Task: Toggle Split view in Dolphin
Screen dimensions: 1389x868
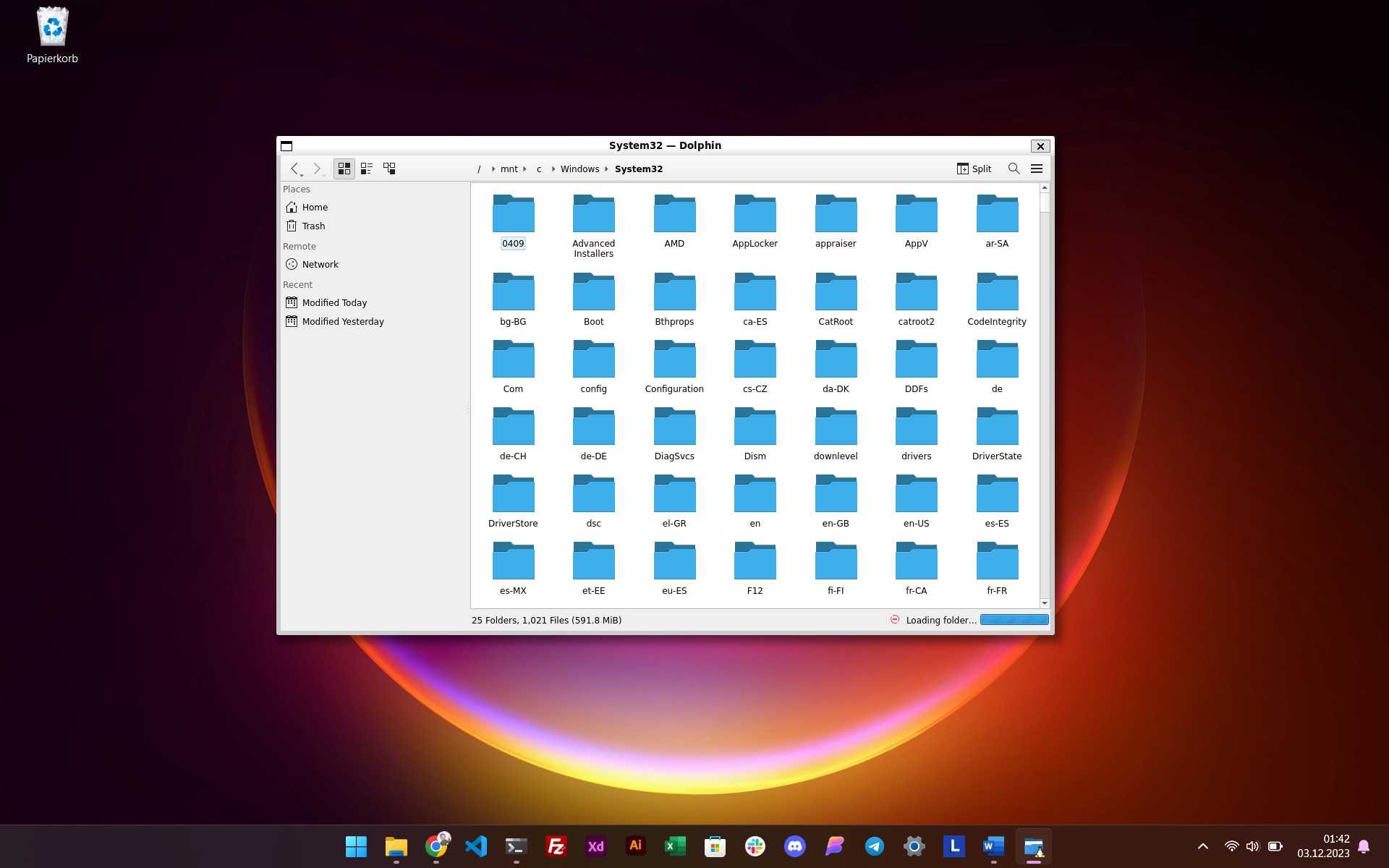Action: (x=973, y=169)
